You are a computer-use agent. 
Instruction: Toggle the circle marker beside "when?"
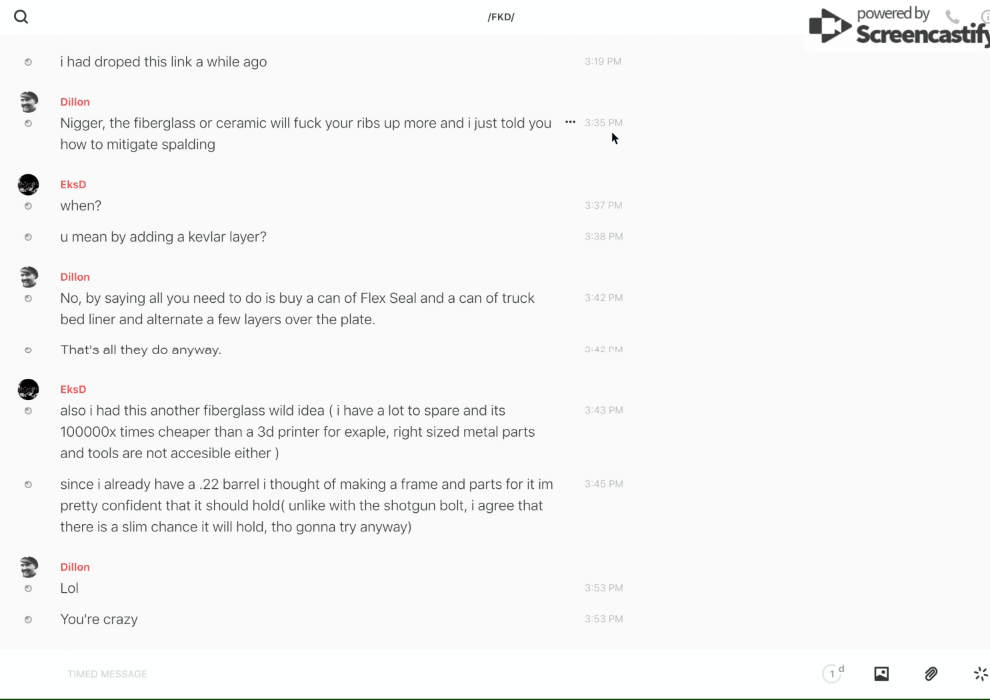28,206
